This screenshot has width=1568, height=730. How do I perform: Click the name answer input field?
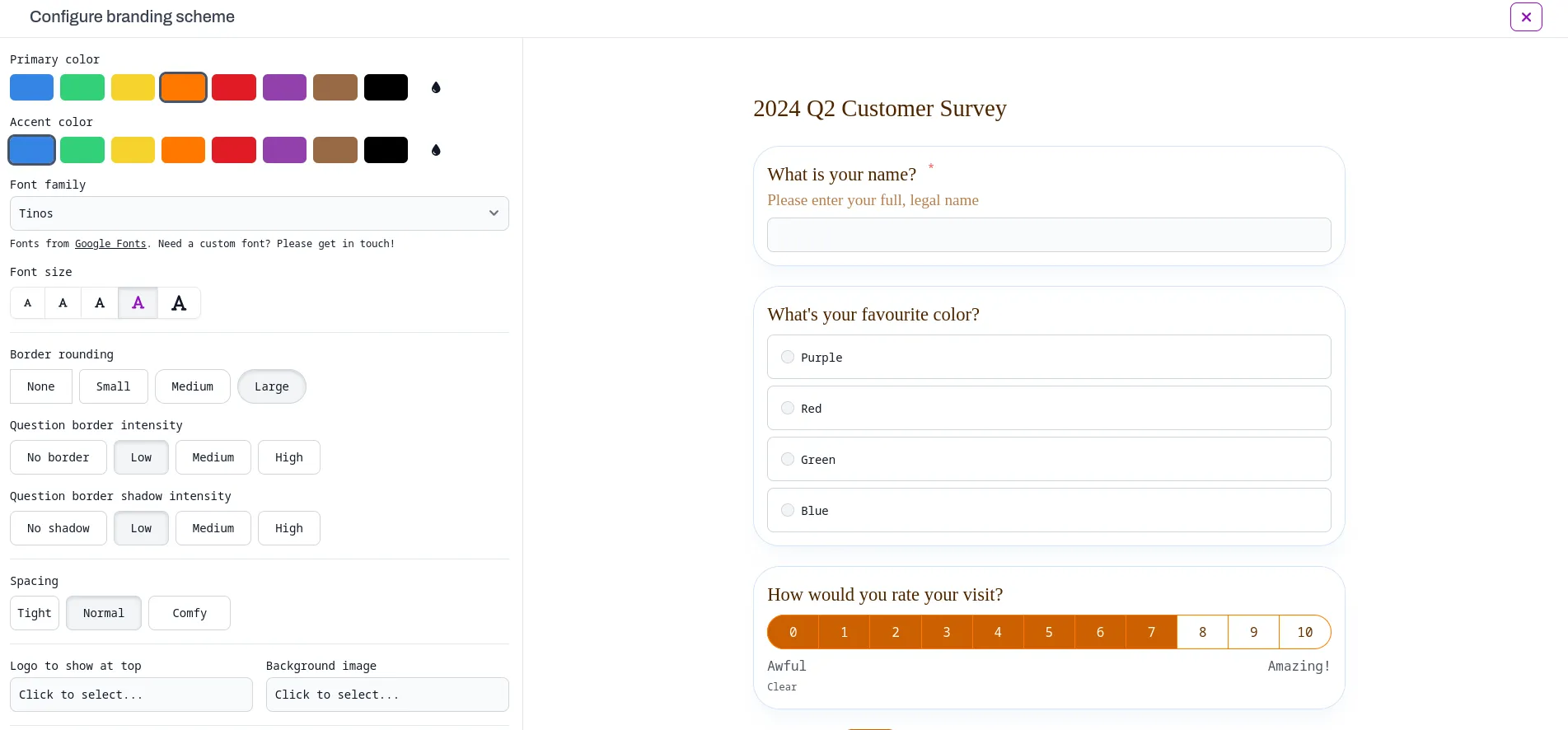[1048, 235]
